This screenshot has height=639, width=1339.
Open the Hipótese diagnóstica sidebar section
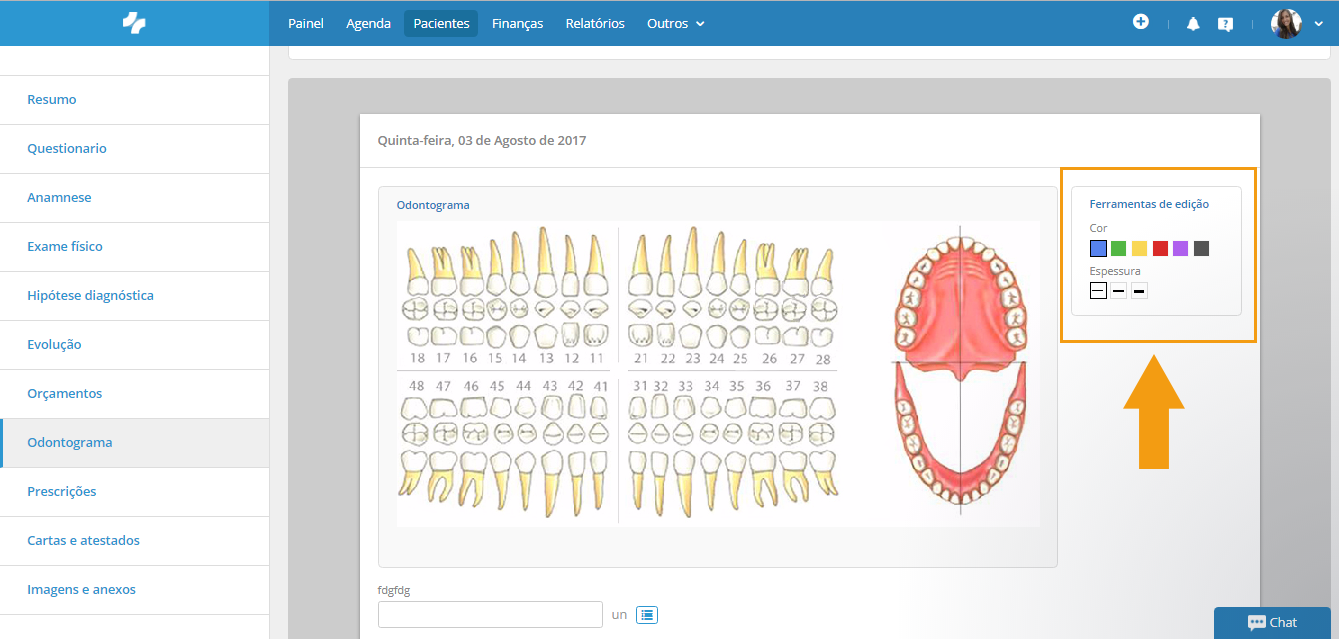[x=134, y=296]
